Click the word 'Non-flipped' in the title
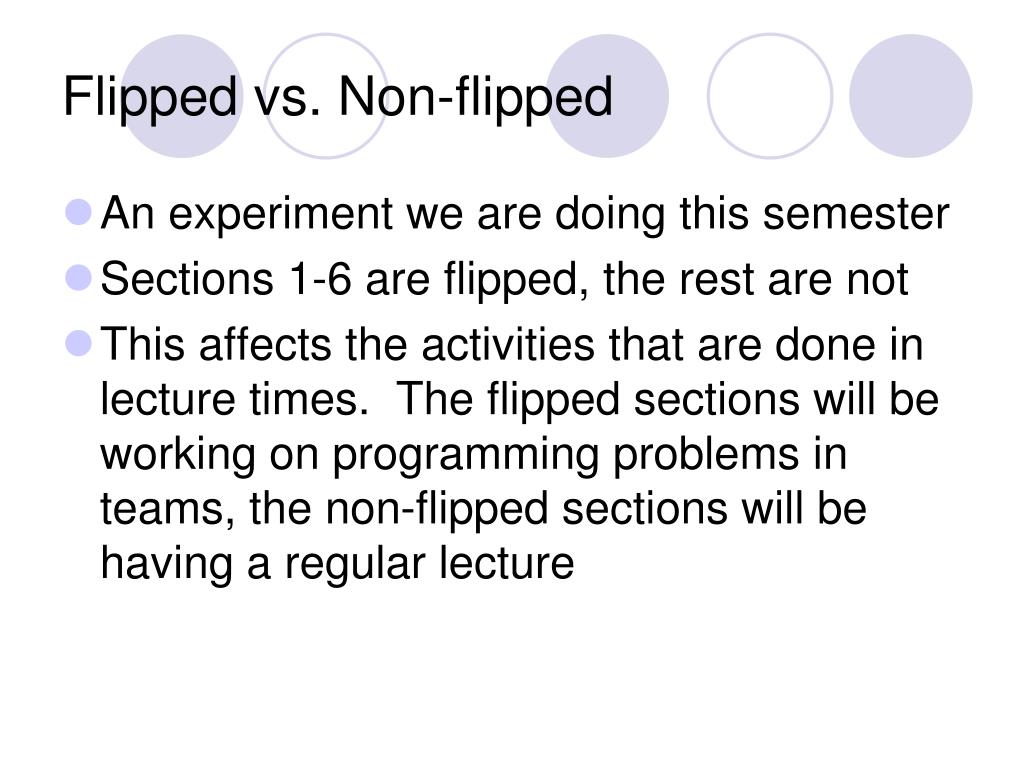 tap(475, 97)
